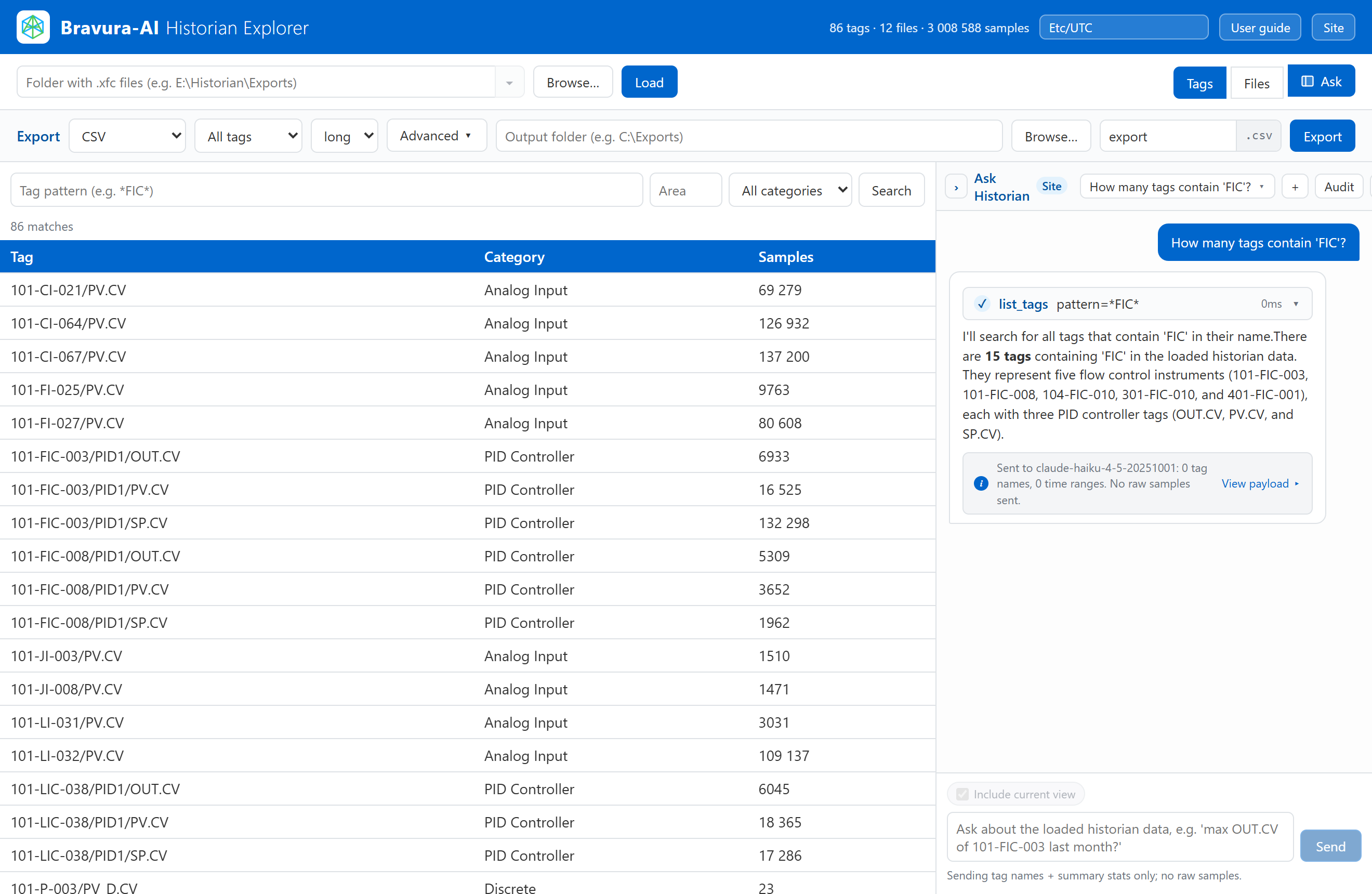Switch to the Files tab
The image size is (1372, 894).
point(1256,83)
